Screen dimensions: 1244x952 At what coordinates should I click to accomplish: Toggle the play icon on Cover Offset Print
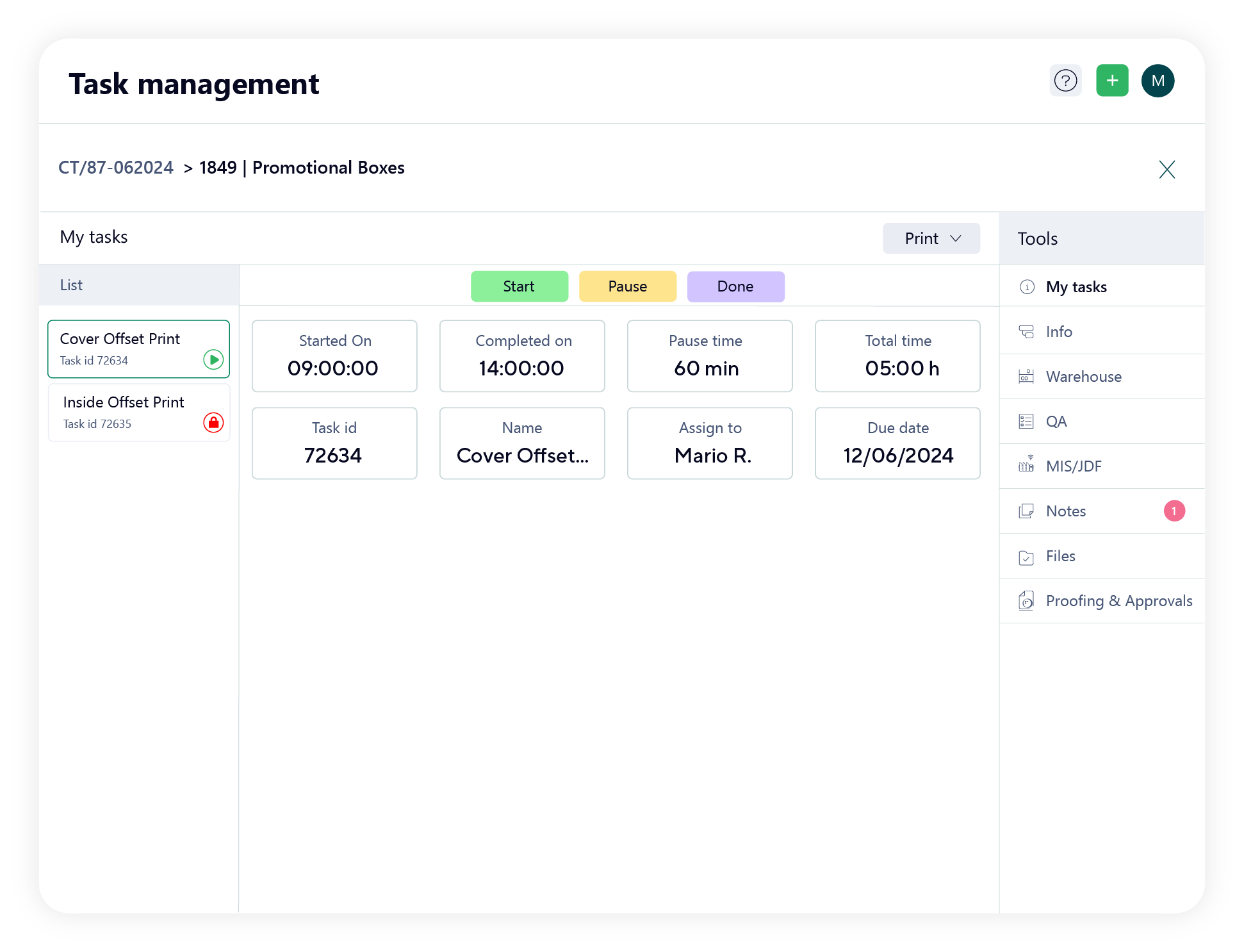[x=215, y=358]
